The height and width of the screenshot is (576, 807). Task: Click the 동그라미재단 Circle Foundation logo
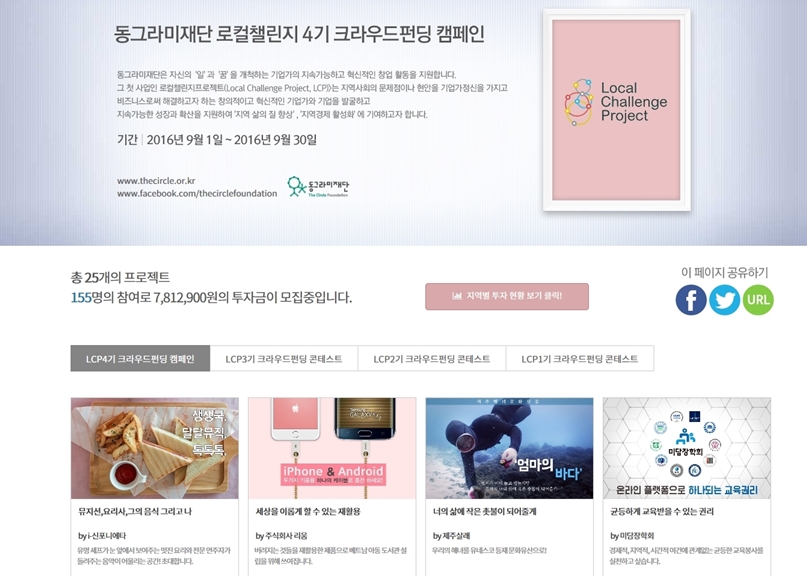(x=318, y=187)
